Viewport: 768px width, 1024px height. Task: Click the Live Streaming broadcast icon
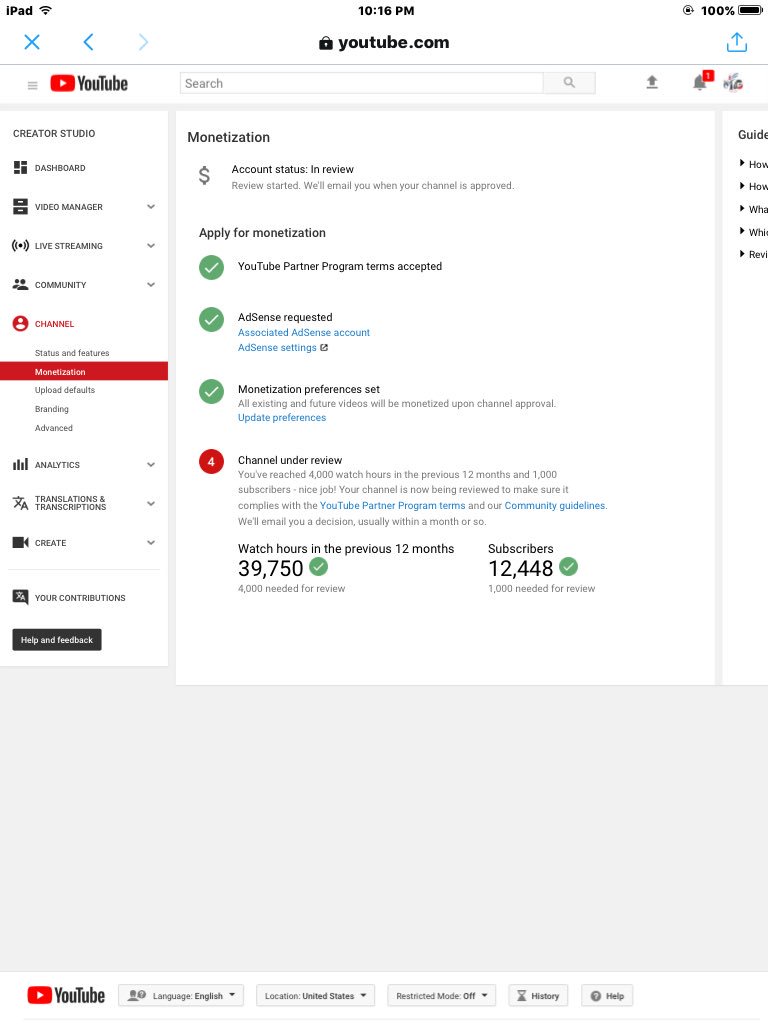[20, 246]
